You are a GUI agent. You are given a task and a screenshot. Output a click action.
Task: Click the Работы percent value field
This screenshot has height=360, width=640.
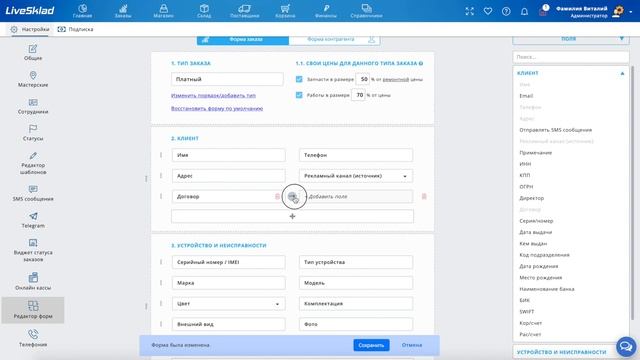tap(358, 95)
